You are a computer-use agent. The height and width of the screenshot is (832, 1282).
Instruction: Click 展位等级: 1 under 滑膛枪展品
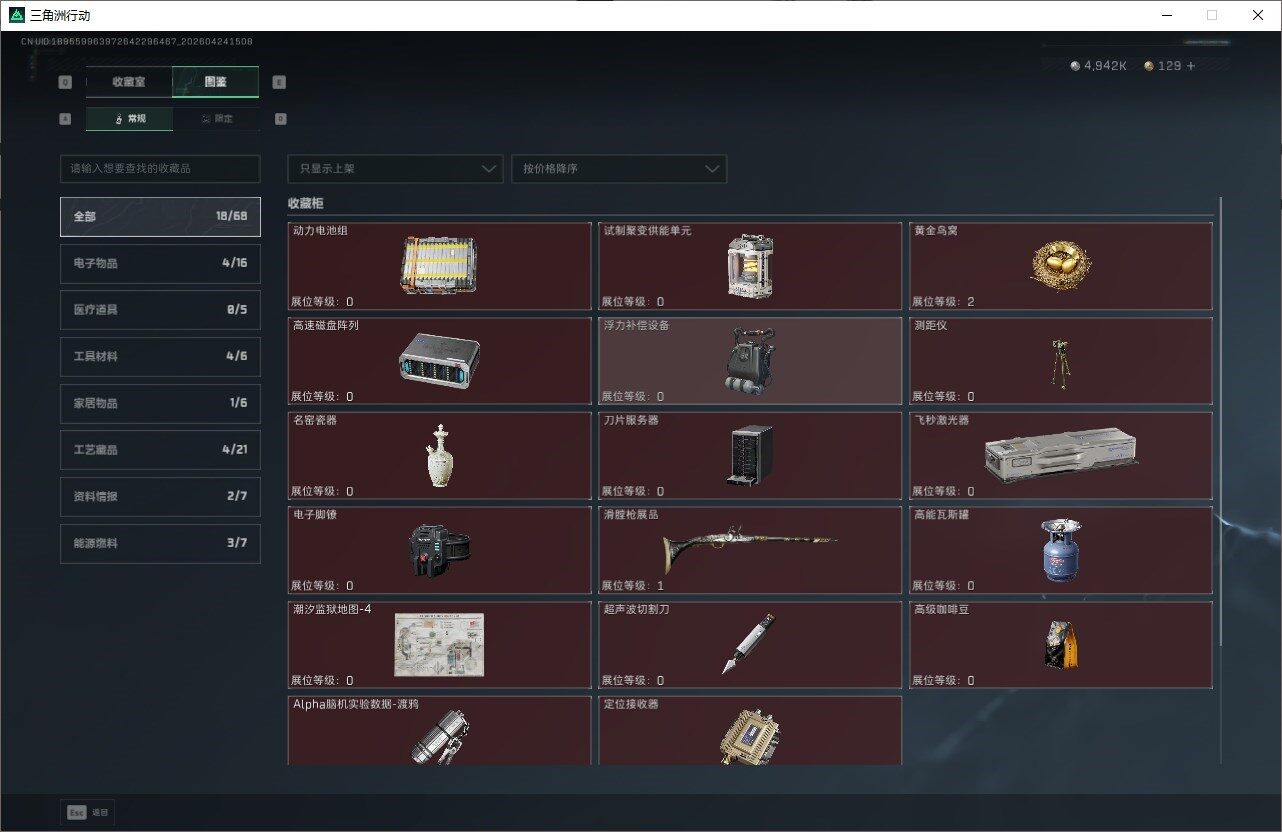coord(632,586)
